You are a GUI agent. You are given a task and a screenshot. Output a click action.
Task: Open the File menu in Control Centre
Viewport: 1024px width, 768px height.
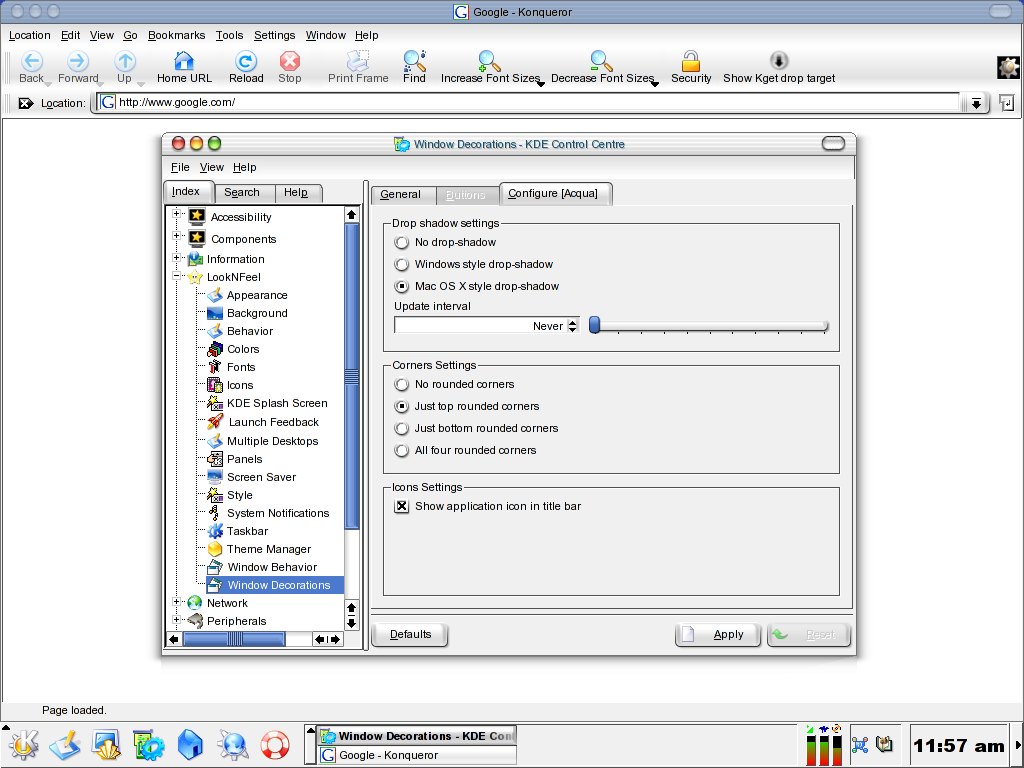180,167
